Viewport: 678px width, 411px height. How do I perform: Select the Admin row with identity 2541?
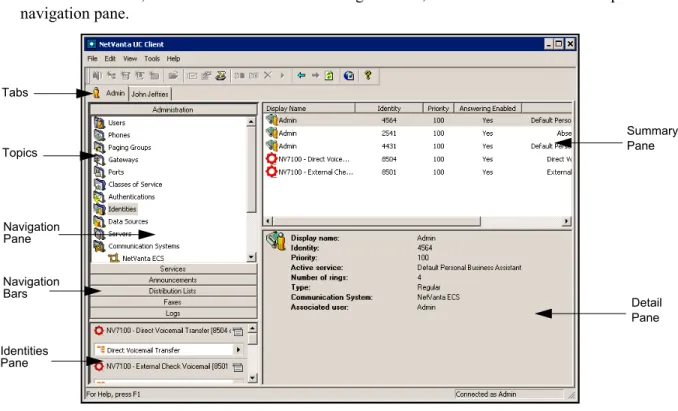tap(417, 133)
